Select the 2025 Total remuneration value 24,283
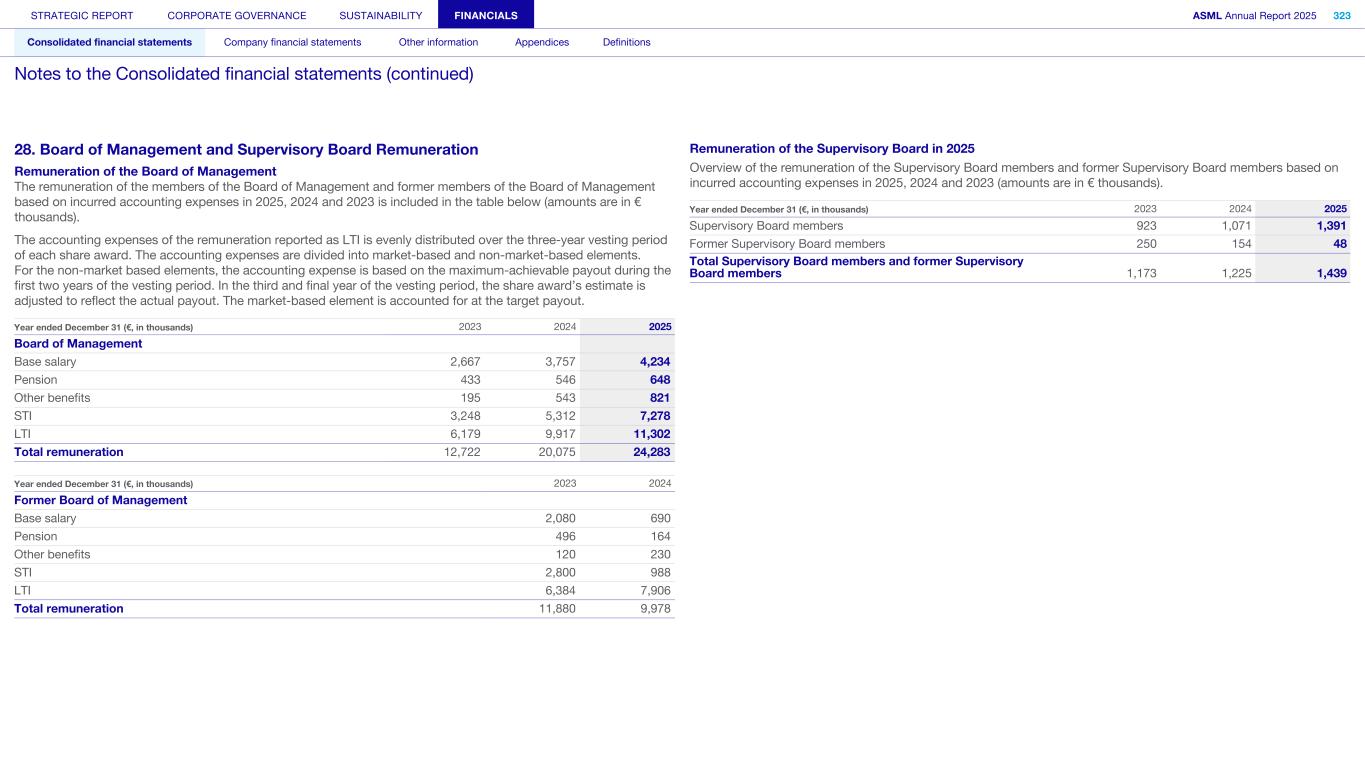The image size is (1365, 769). 650,452
